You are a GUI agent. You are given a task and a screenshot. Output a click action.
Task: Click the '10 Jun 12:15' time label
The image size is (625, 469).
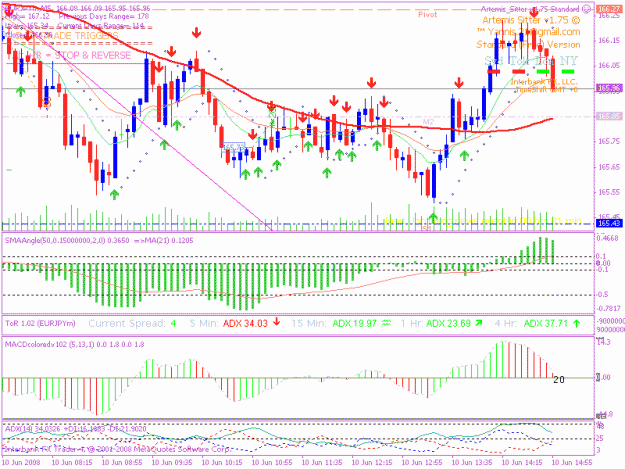click(372, 462)
